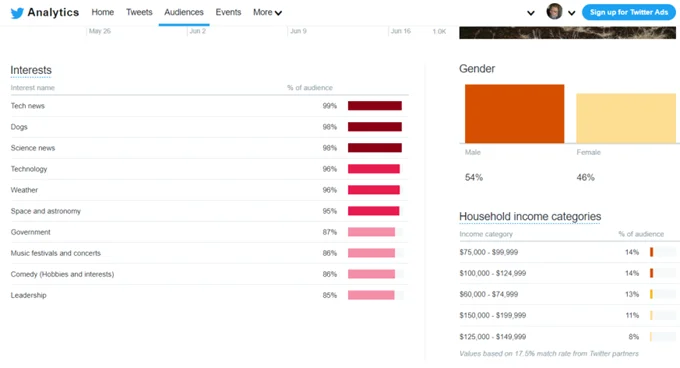The image size is (680, 368).
Task: Open the profile avatar picture
Action: (554, 12)
